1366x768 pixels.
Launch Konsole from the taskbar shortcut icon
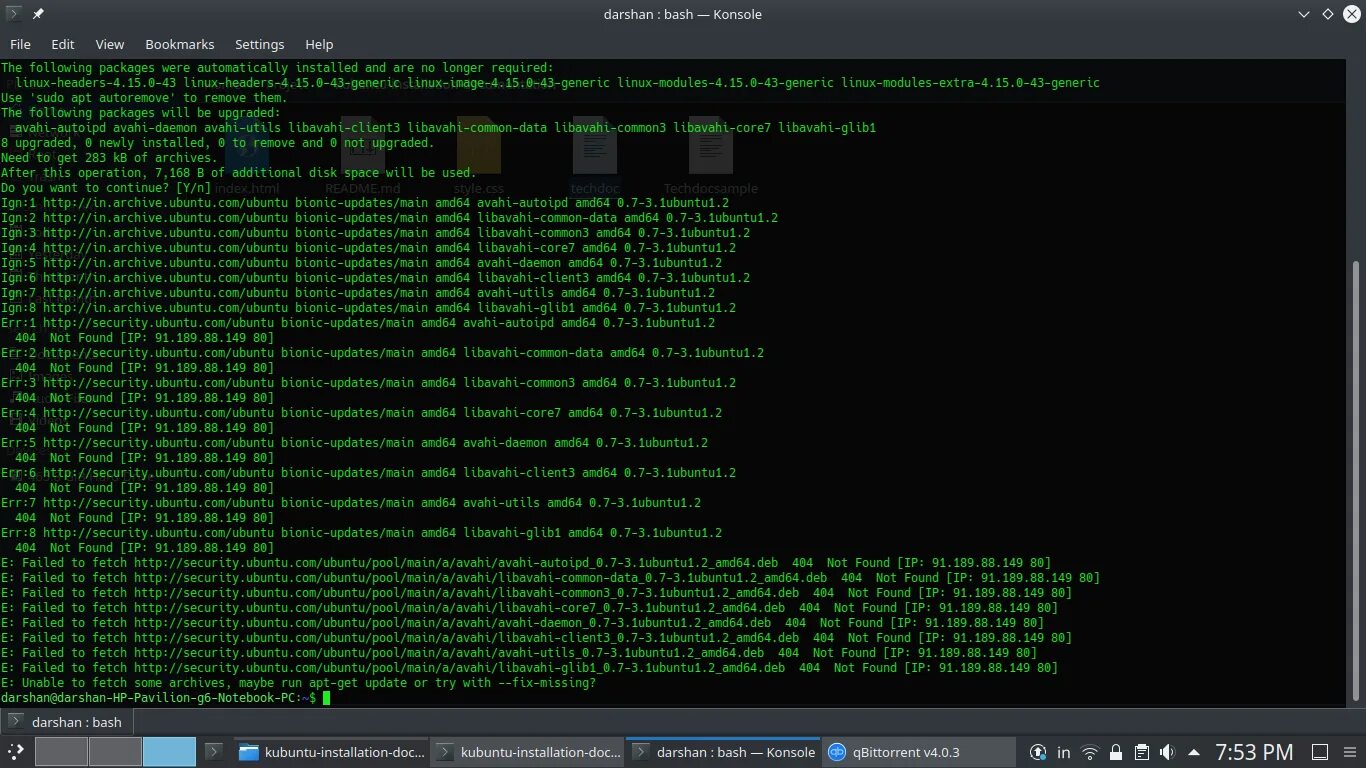click(x=214, y=752)
